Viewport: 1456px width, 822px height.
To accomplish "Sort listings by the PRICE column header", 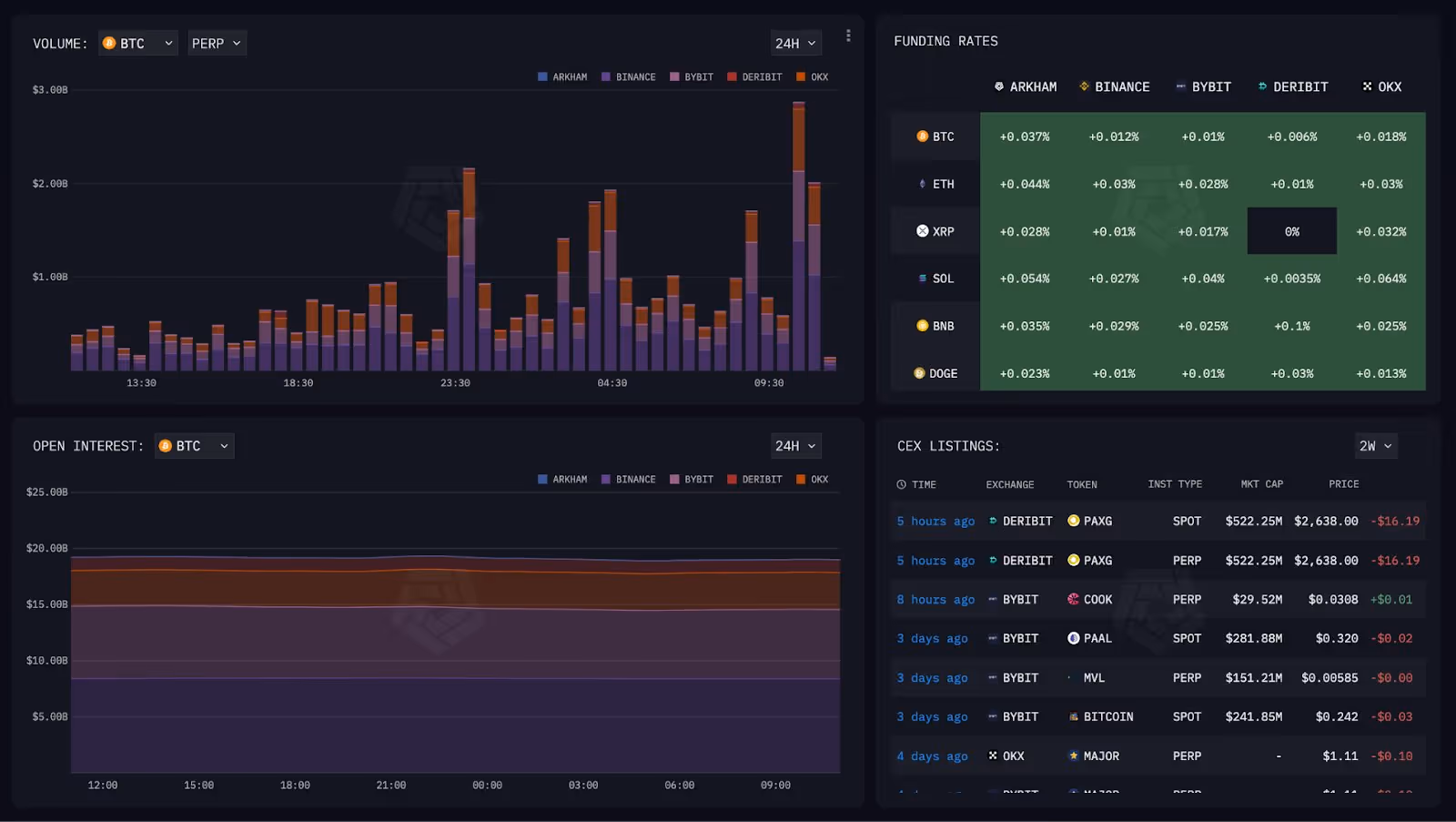I will coord(1343,484).
